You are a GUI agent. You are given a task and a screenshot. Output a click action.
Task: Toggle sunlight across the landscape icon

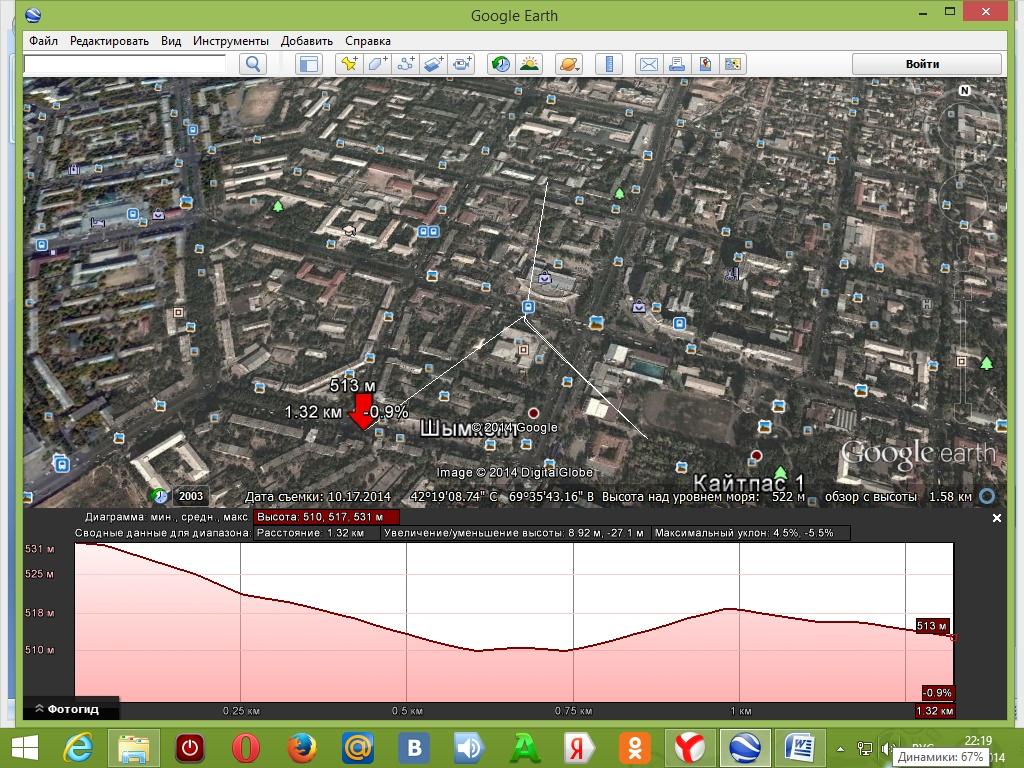[x=529, y=64]
